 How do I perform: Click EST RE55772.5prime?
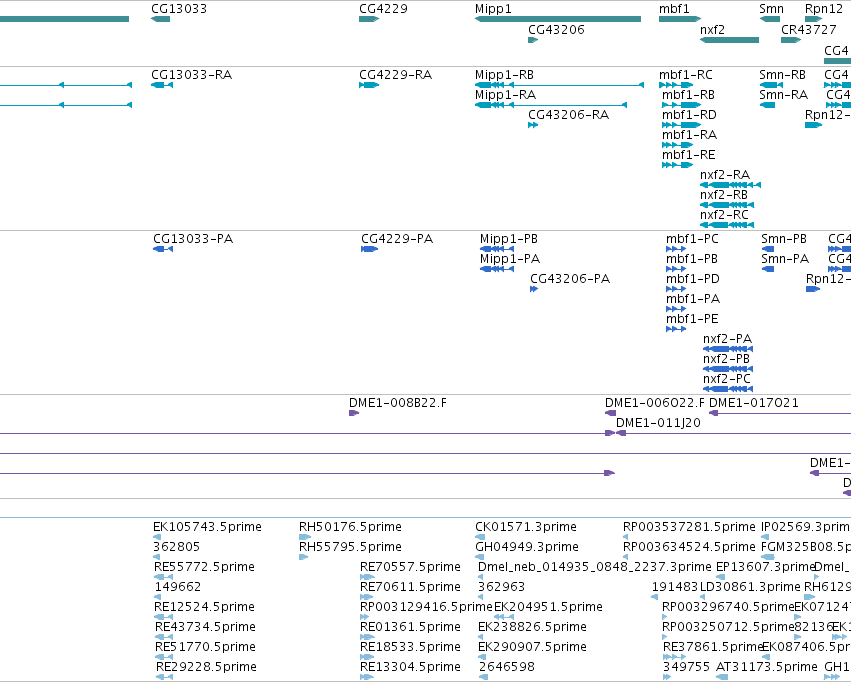pos(163,577)
